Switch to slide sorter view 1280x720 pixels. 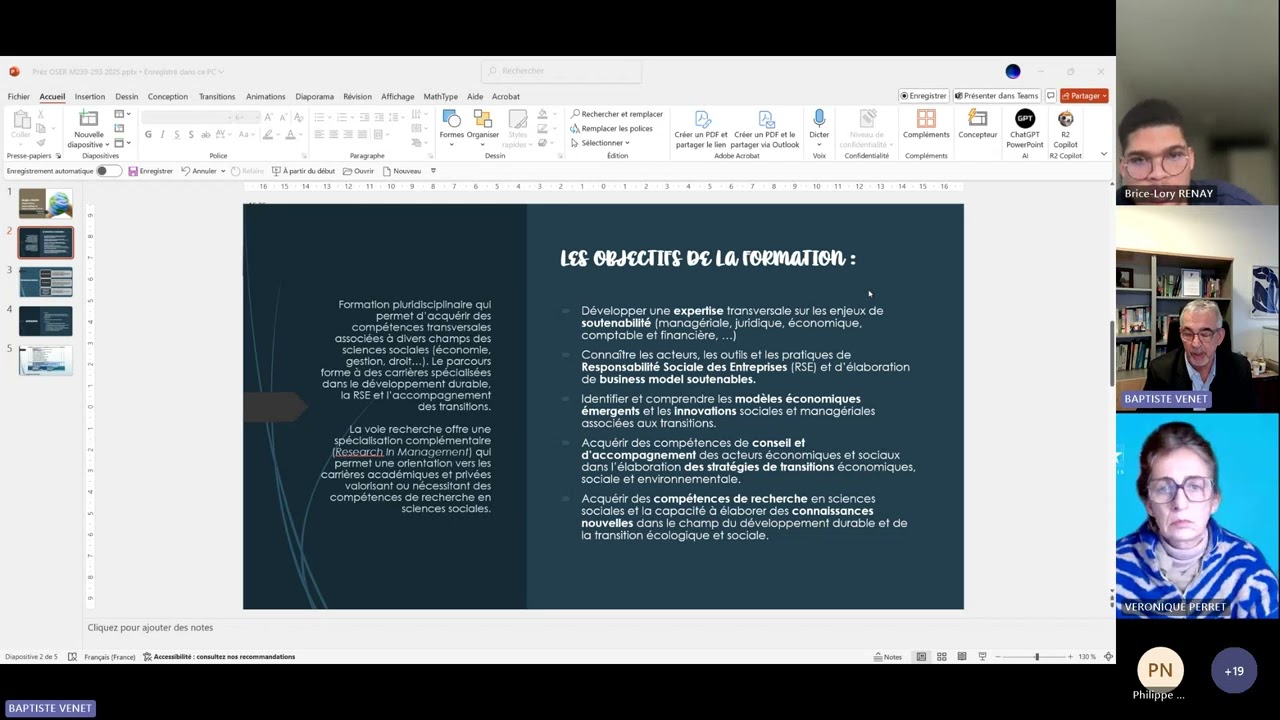(x=941, y=657)
